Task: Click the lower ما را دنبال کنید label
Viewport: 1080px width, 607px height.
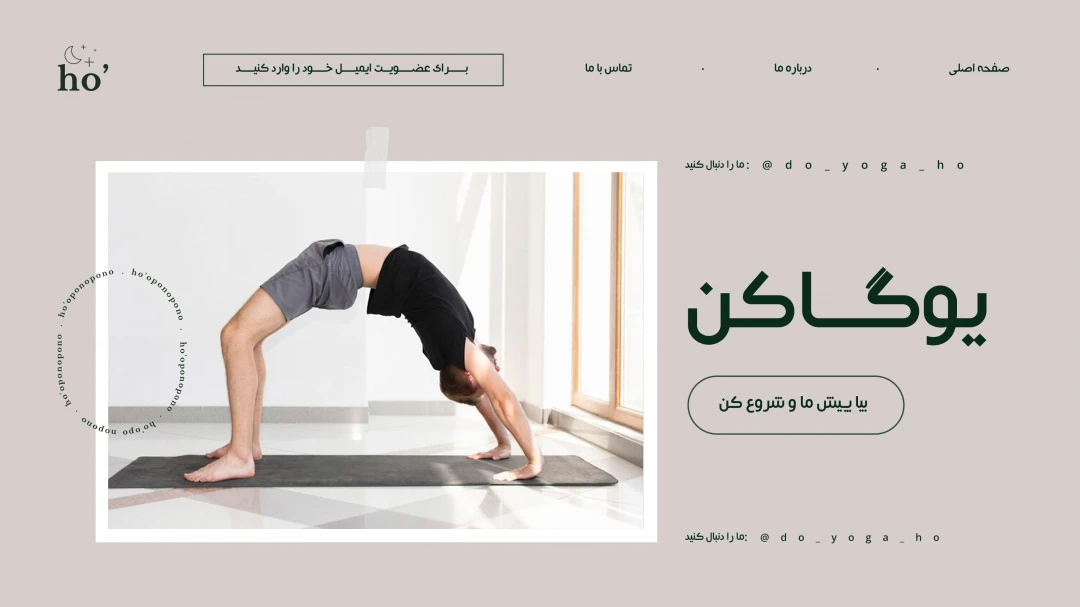Action: [x=716, y=537]
